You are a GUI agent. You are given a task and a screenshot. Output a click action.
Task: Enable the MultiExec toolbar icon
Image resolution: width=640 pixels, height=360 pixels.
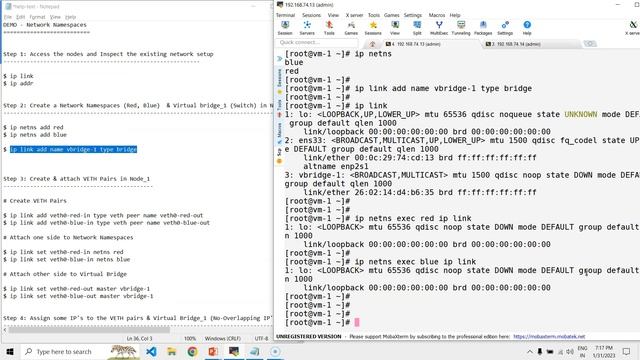tap(439, 28)
